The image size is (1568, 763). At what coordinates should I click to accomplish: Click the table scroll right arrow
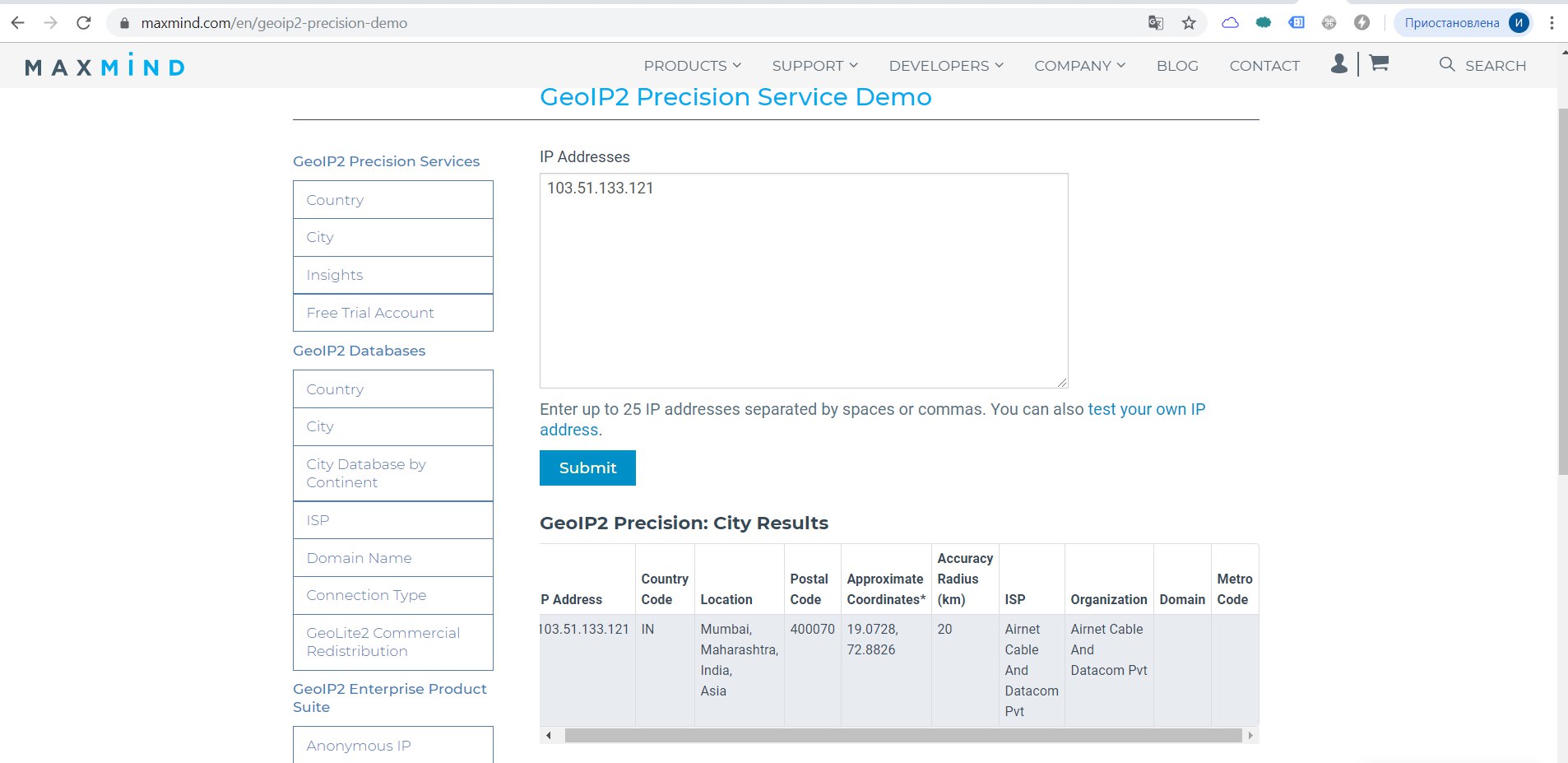tap(1250, 735)
